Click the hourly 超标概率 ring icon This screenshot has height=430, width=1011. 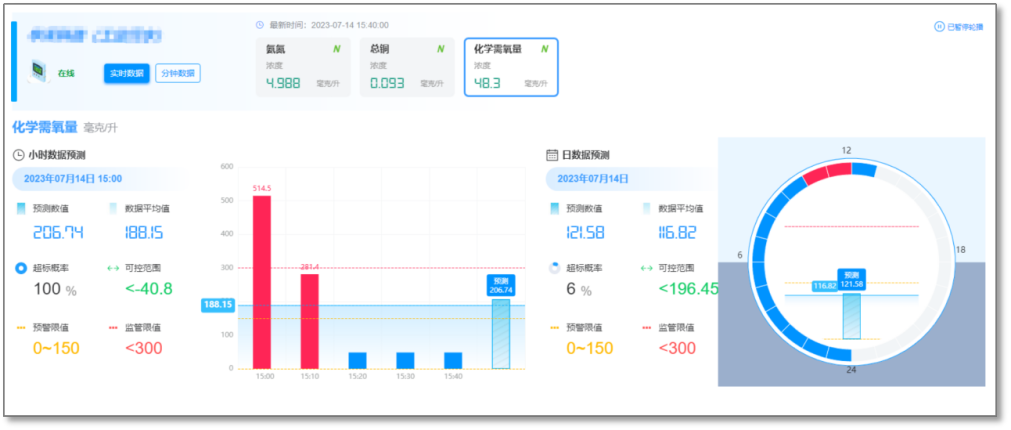[x=21, y=268]
